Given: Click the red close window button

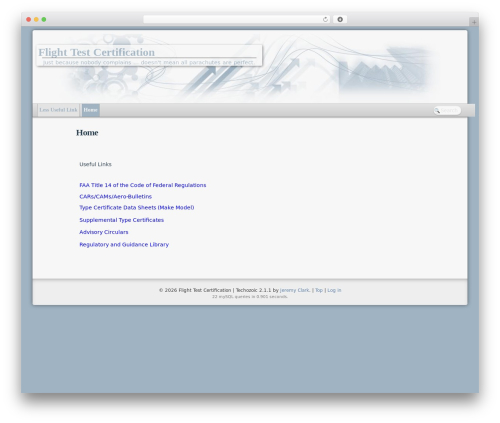Looking at the screenshot, I should tap(29, 19).
